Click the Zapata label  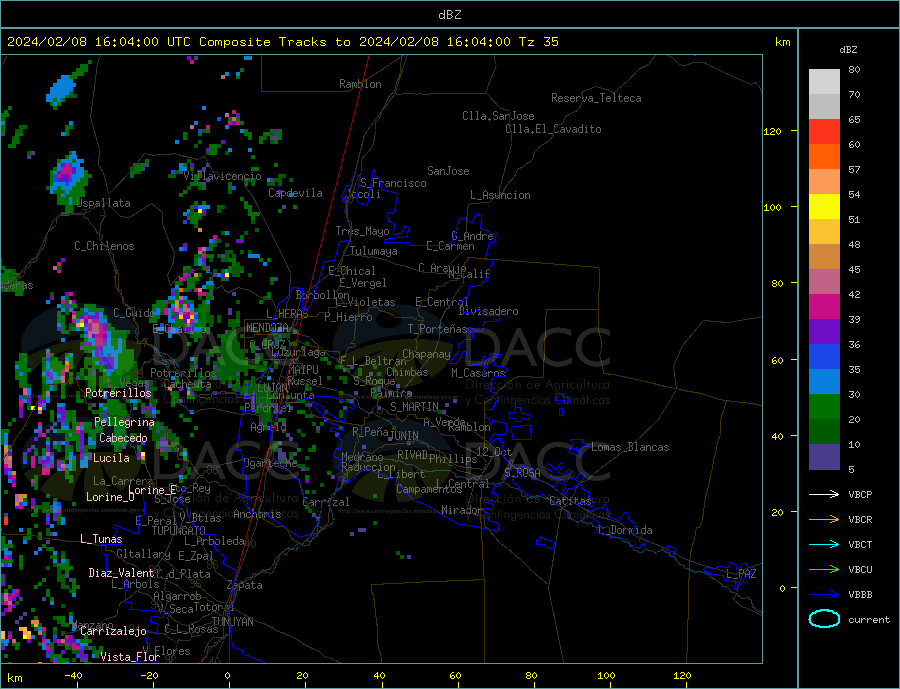tap(245, 585)
